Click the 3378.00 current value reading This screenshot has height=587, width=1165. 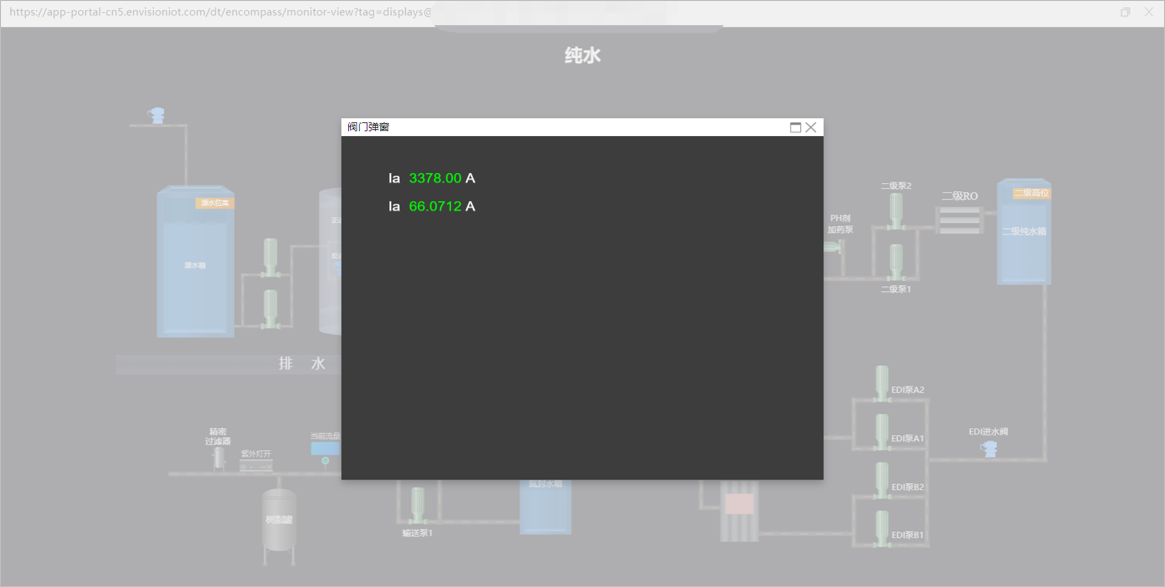point(435,178)
